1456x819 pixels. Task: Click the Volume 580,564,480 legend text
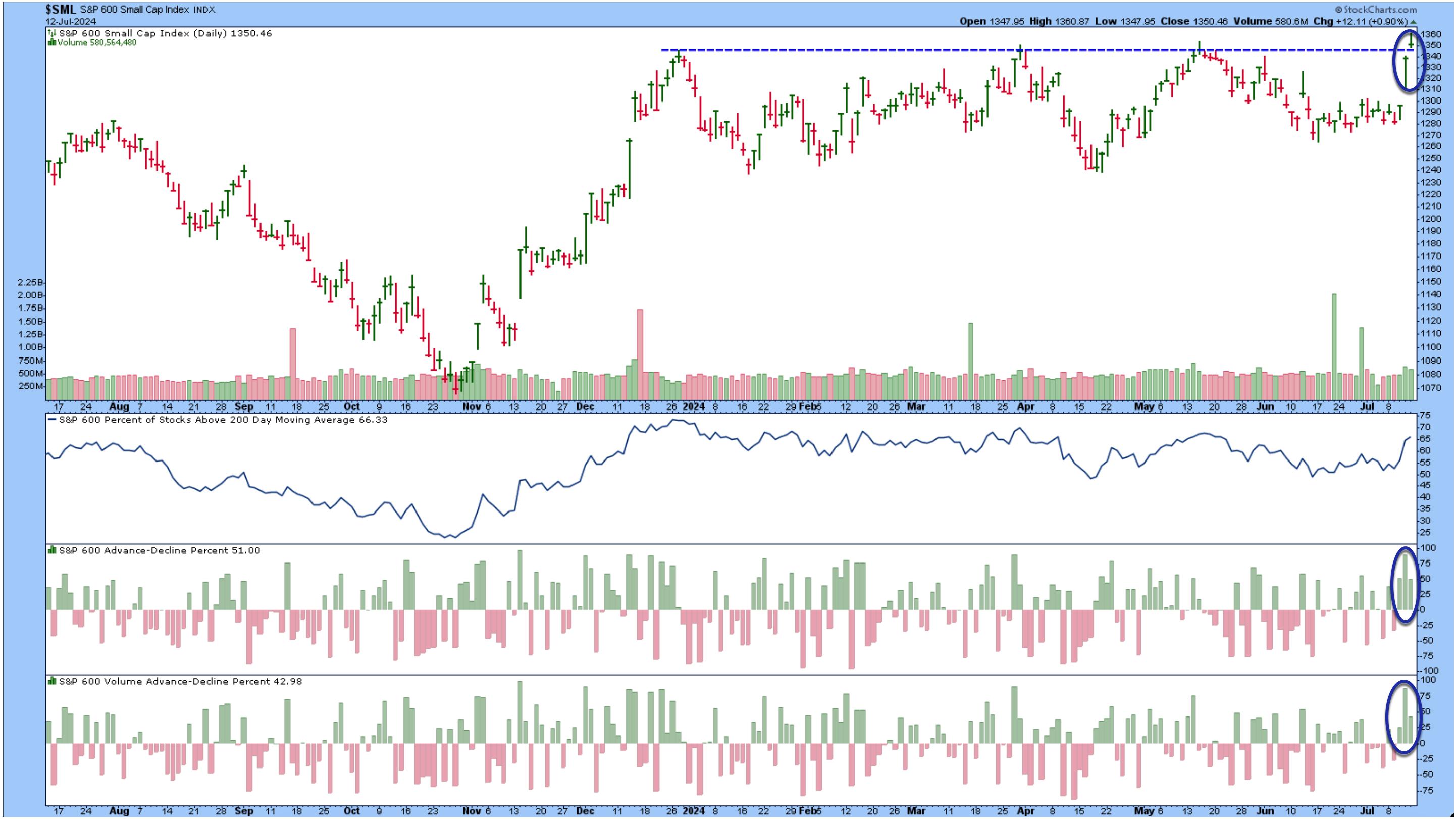[x=96, y=42]
